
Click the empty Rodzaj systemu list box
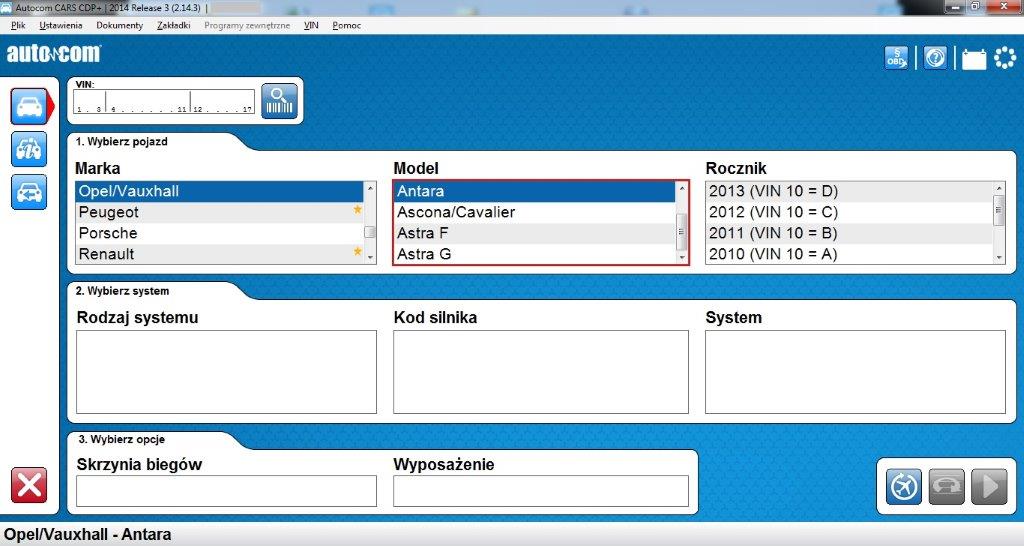click(x=227, y=372)
